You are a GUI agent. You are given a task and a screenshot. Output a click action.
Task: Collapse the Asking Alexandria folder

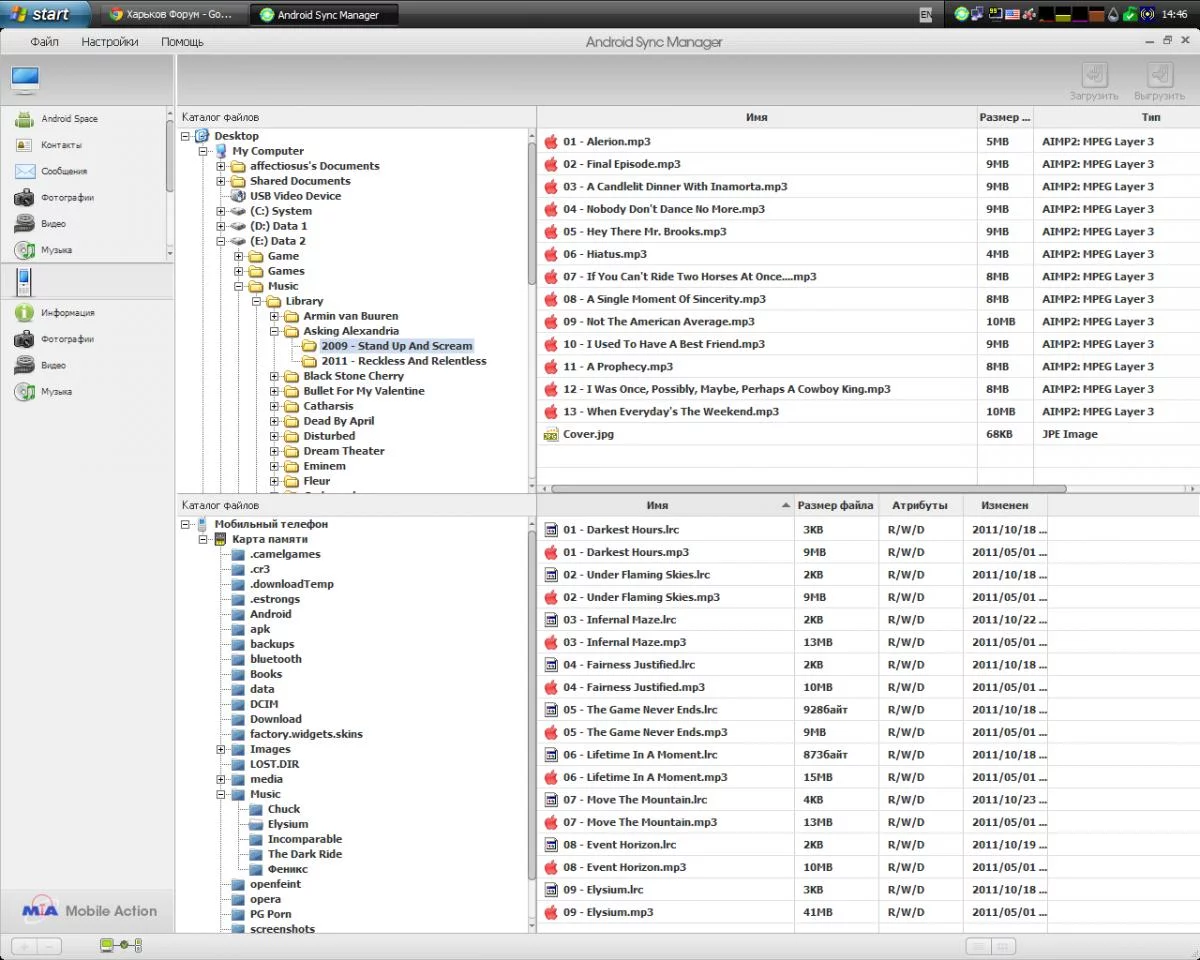tap(275, 331)
